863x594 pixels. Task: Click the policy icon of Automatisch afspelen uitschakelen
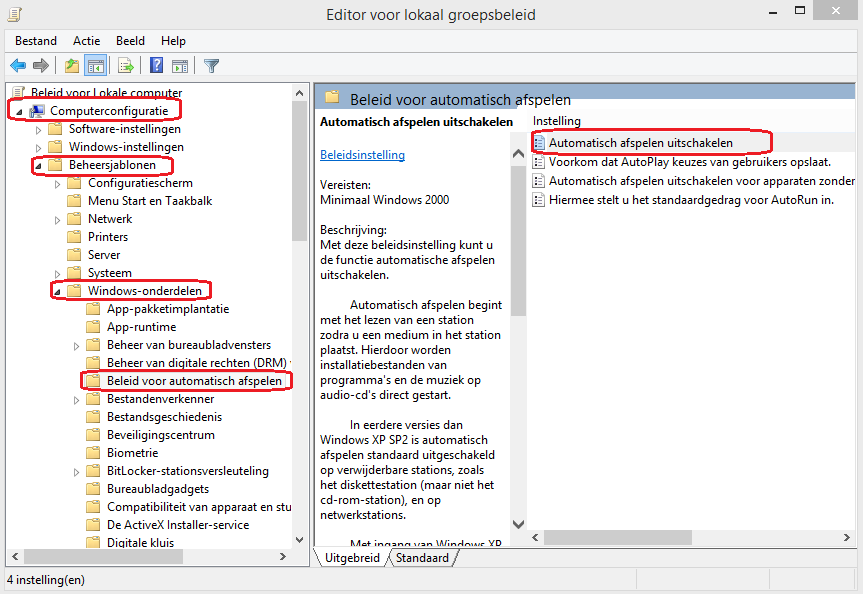[x=539, y=143]
